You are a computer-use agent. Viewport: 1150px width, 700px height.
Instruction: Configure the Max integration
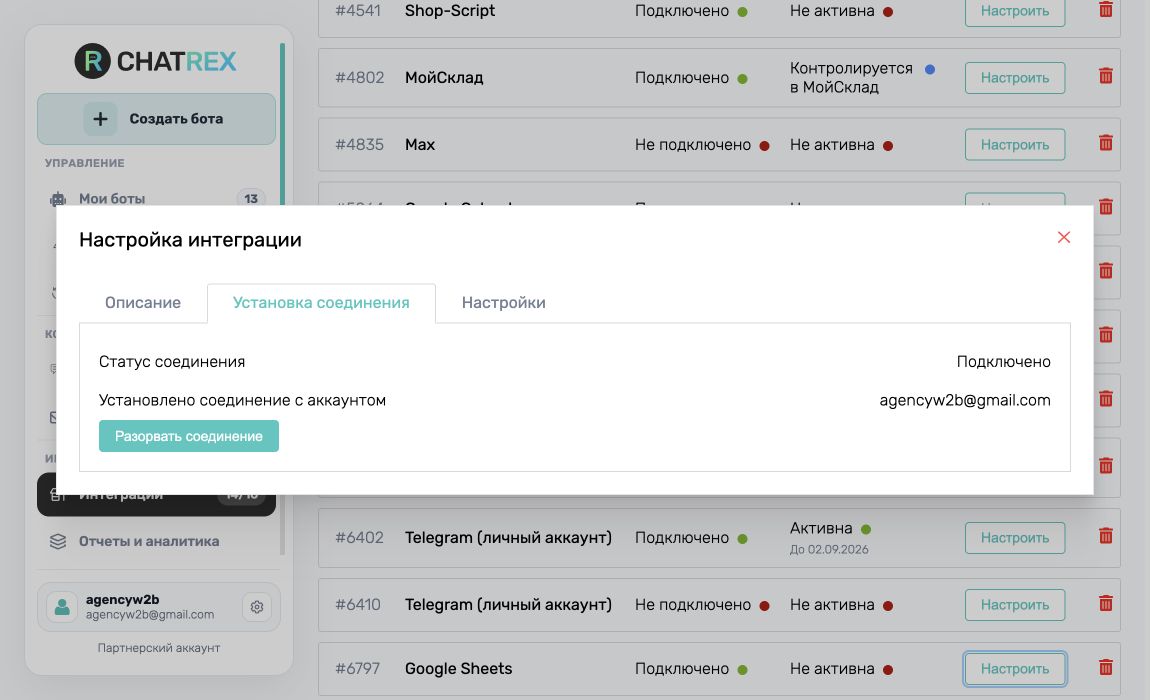(1014, 145)
